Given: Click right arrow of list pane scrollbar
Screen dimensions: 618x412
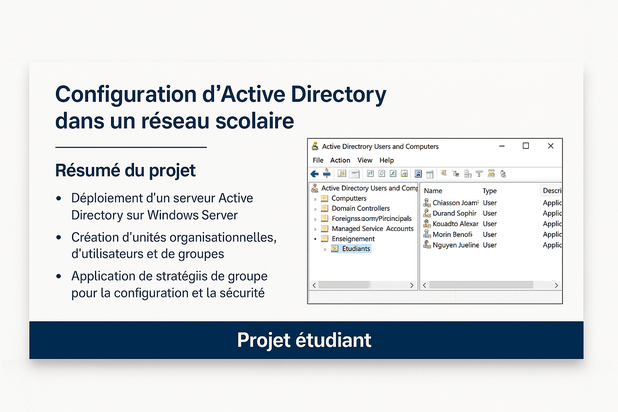Looking at the screenshot, I should [x=556, y=285].
